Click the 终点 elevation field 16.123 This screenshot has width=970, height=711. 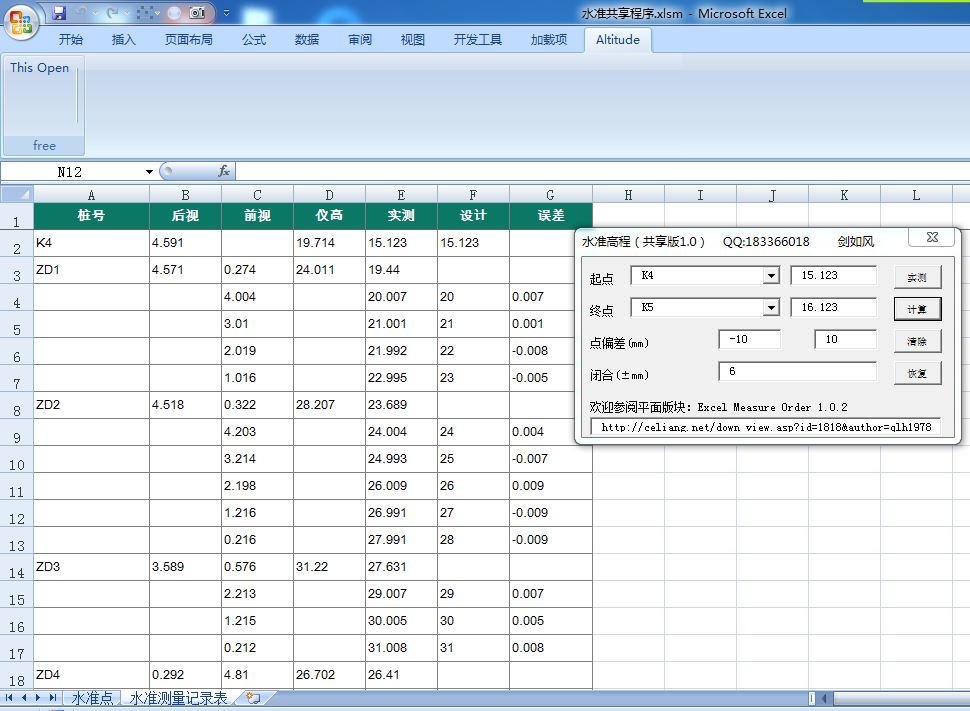(x=833, y=307)
